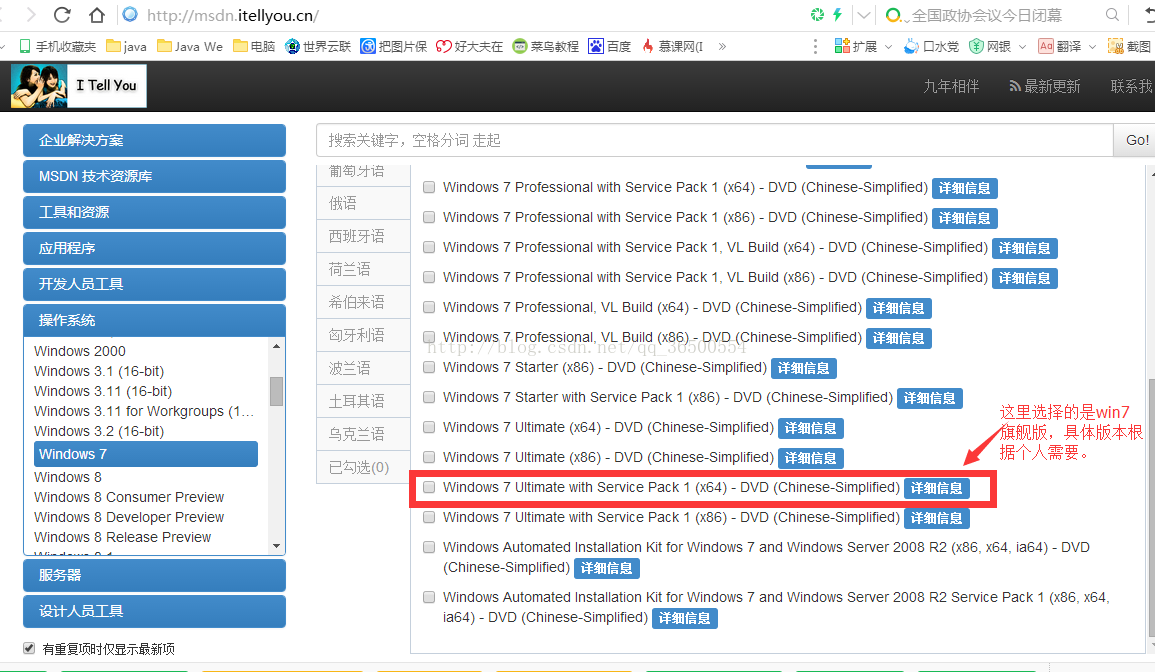The height and width of the screenshot is (672, 1155).
Task: Expand the 网银 dropdown arrow
Action: [1022, 47]
